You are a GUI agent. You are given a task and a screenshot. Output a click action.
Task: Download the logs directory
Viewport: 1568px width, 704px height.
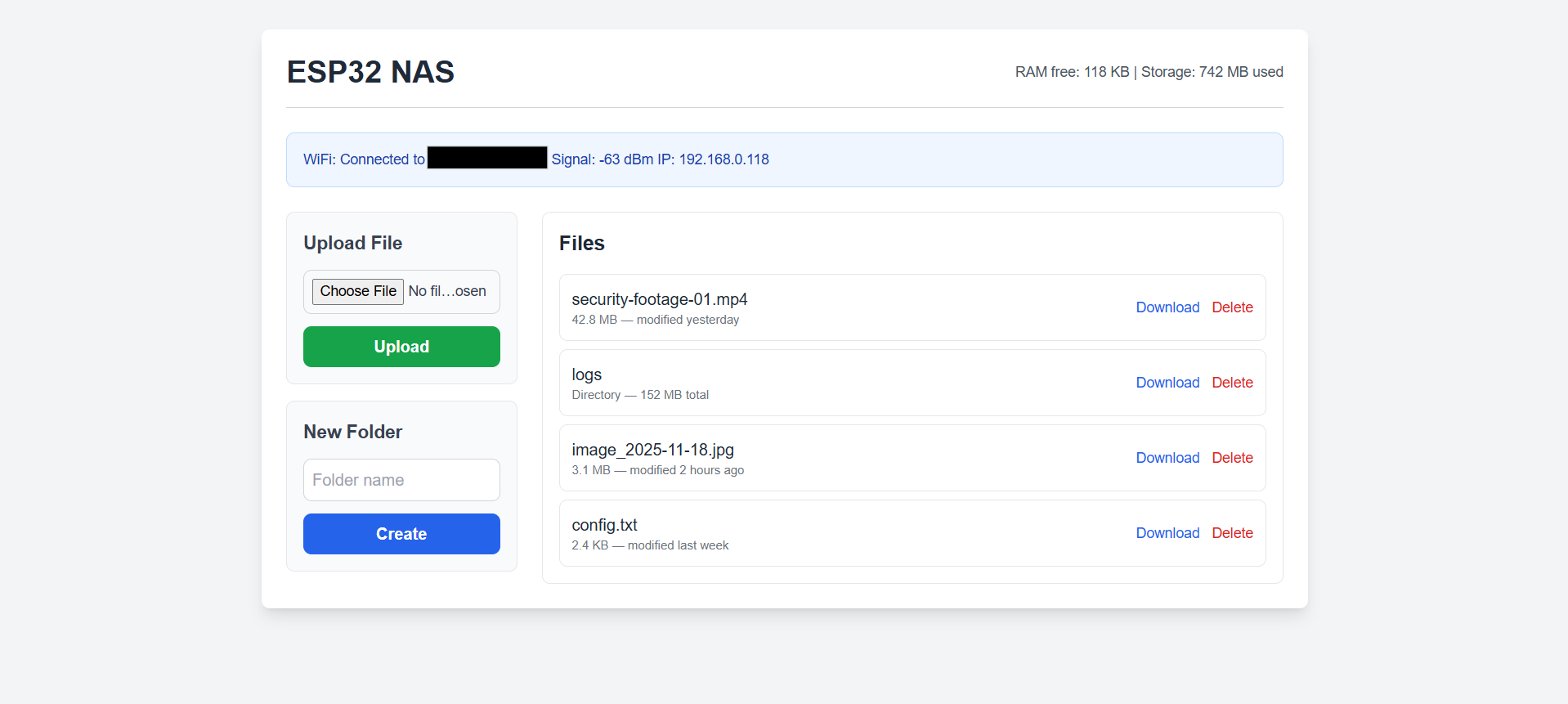tap(1167, 383)
